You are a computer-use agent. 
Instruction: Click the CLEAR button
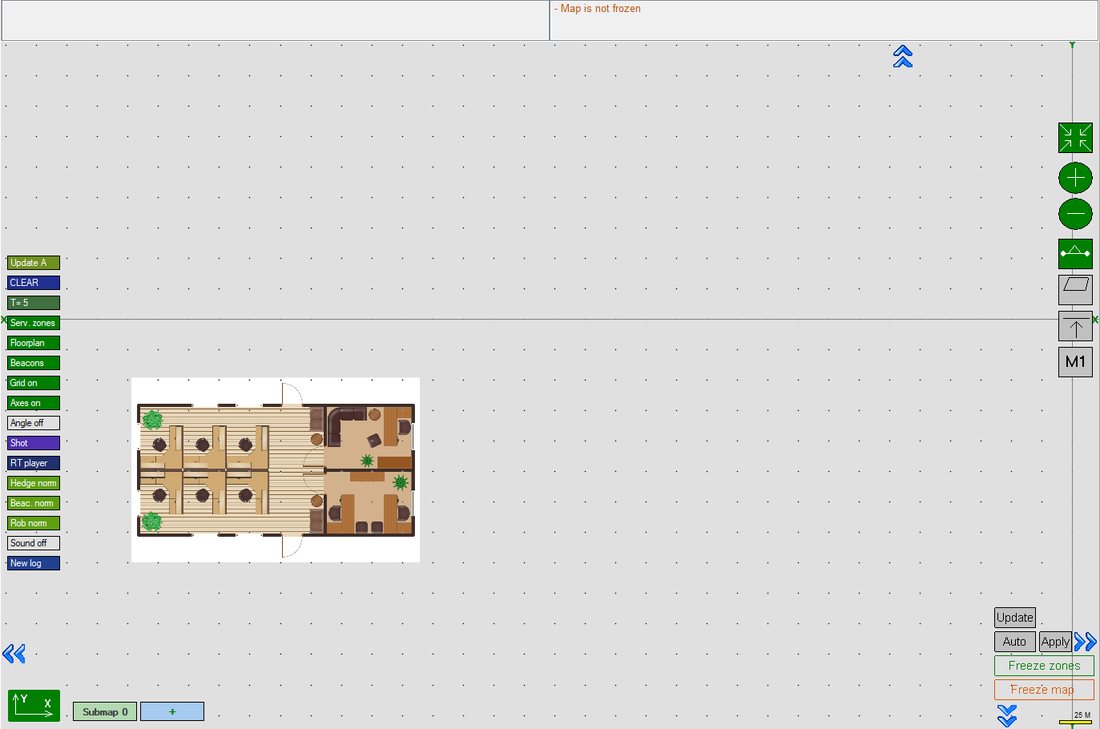click(x=34, y=283)
